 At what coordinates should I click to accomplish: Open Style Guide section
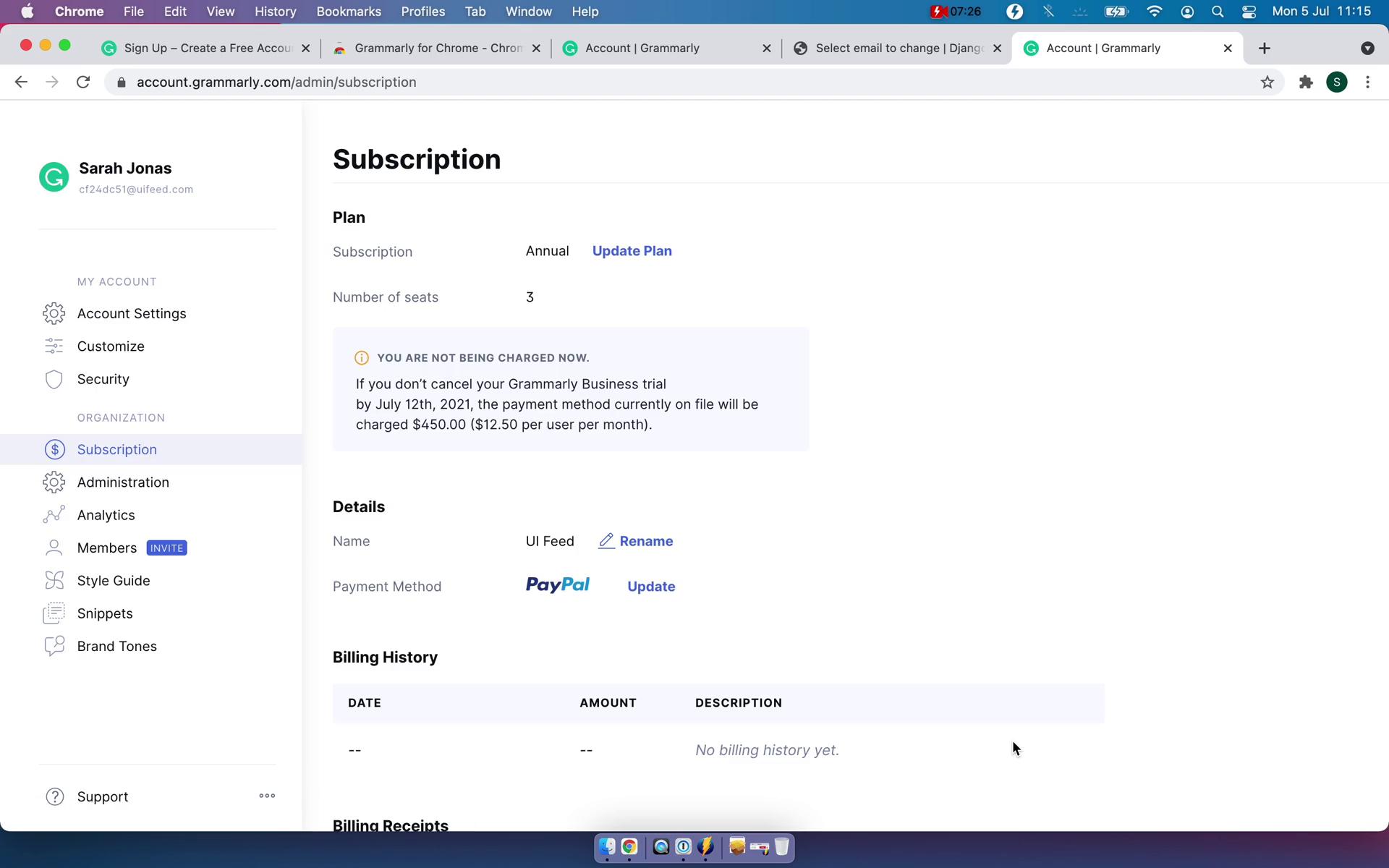coord(113,580)
